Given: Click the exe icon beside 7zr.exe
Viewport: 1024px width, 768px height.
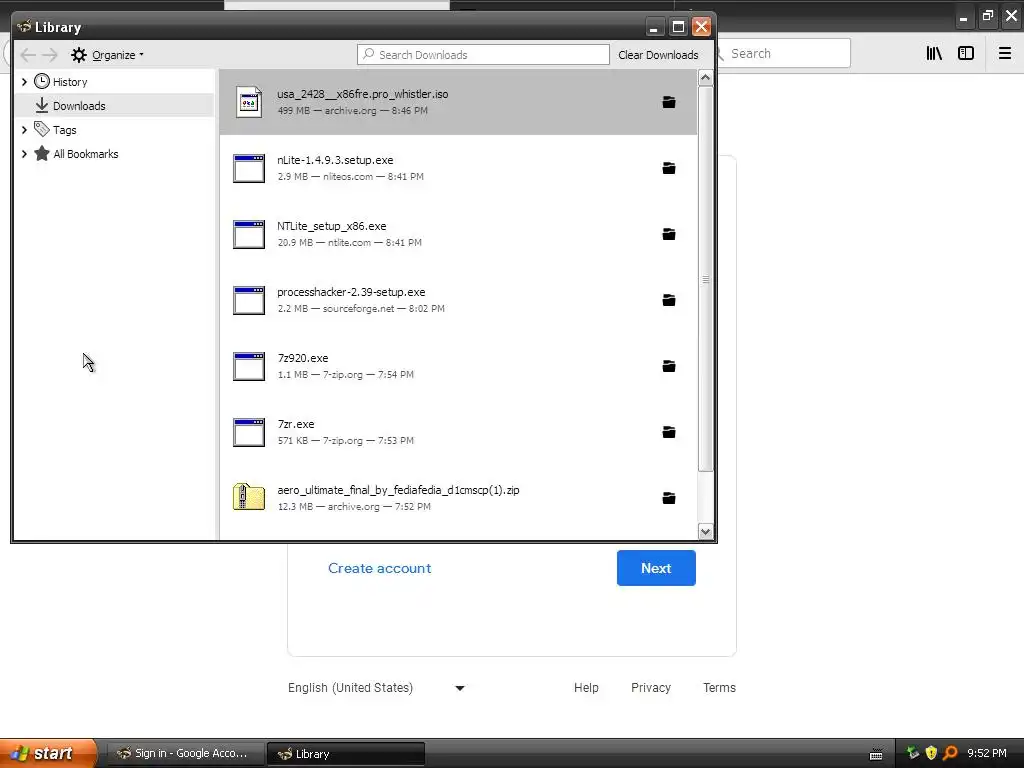Looking at the screenshot, I should 249,432.
